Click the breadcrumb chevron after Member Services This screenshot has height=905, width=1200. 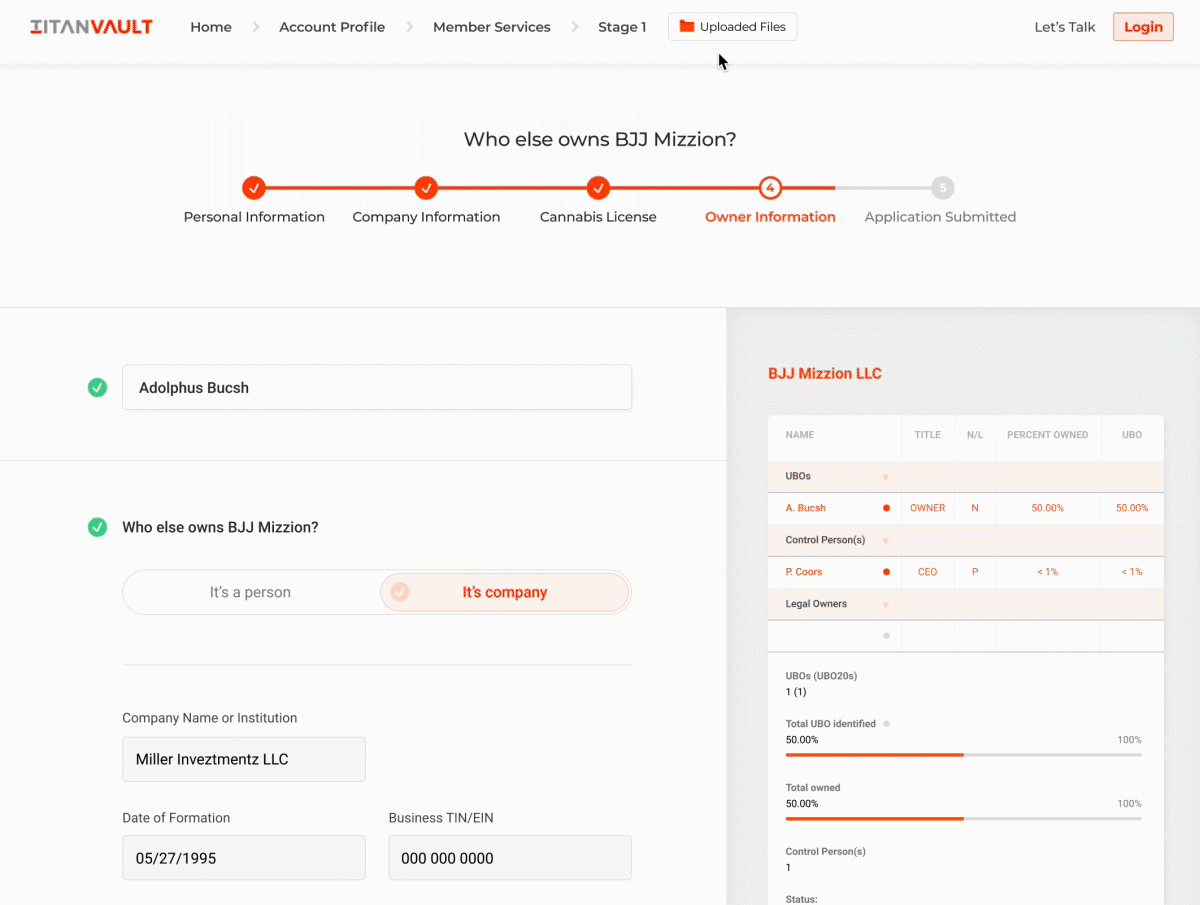pos(575,27)
